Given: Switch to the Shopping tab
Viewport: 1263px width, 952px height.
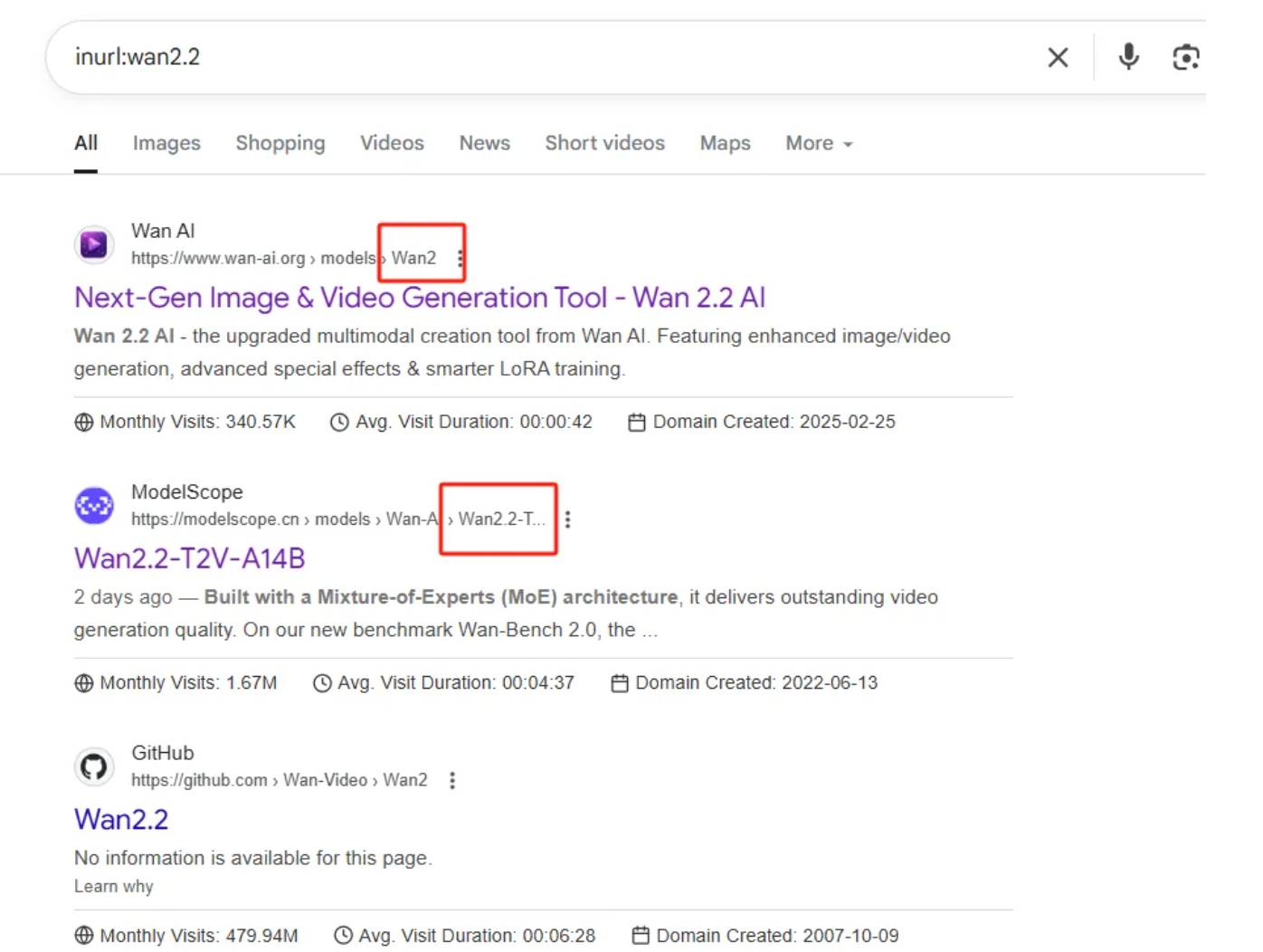Looking at the screenshot, I should [280, 143].
